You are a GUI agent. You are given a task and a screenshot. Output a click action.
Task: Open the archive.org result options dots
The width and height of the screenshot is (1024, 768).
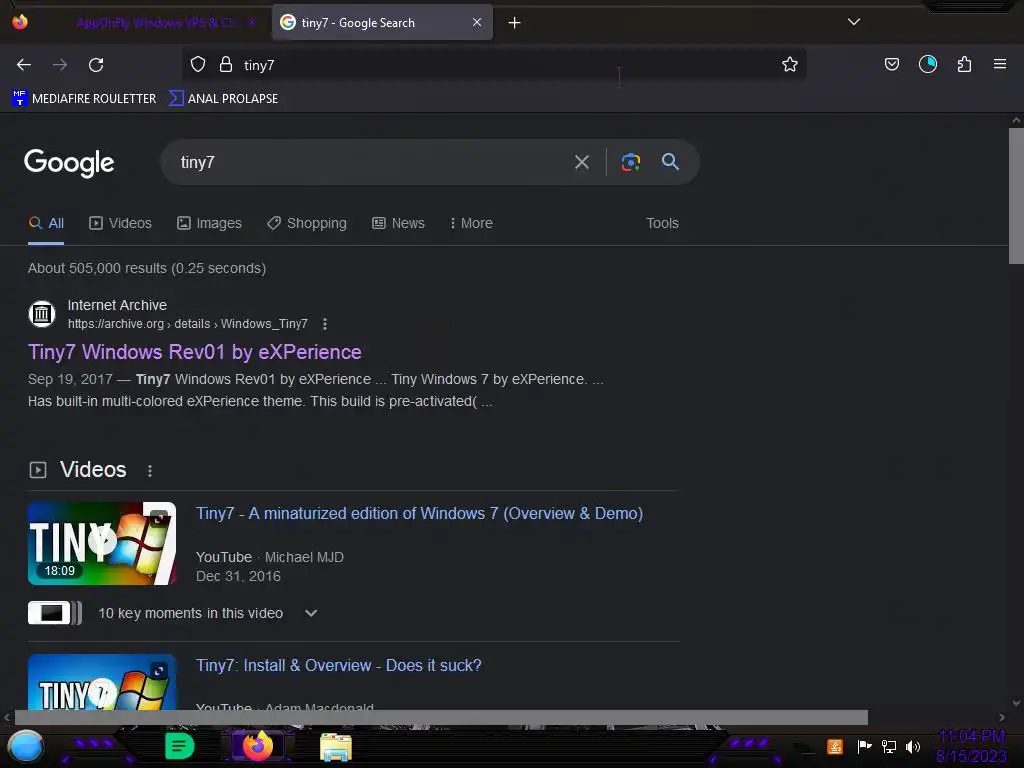[x=325, y=324]
